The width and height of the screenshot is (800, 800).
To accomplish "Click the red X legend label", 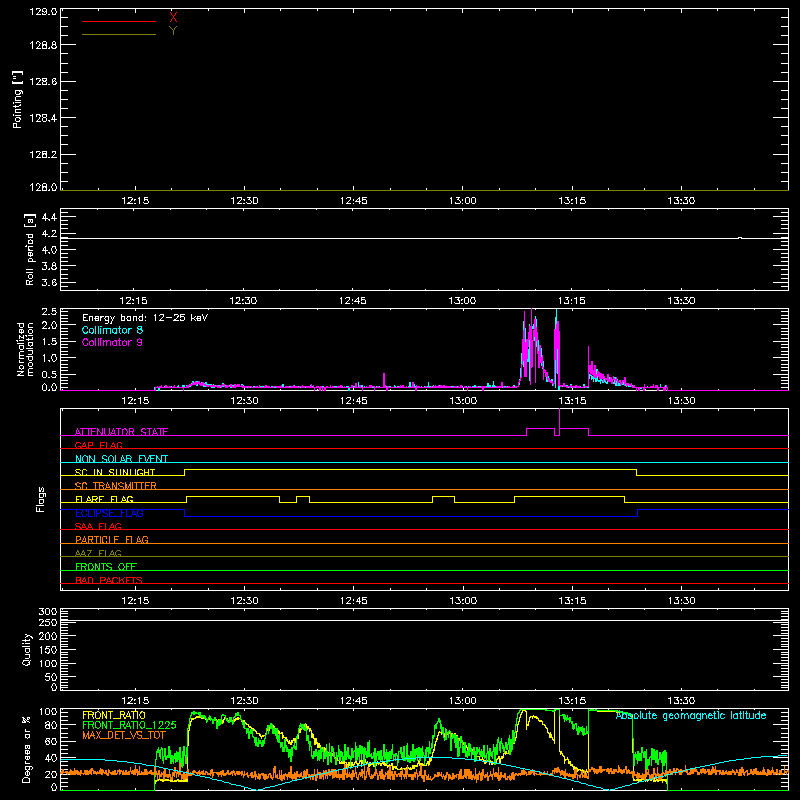I will point(173,18).
